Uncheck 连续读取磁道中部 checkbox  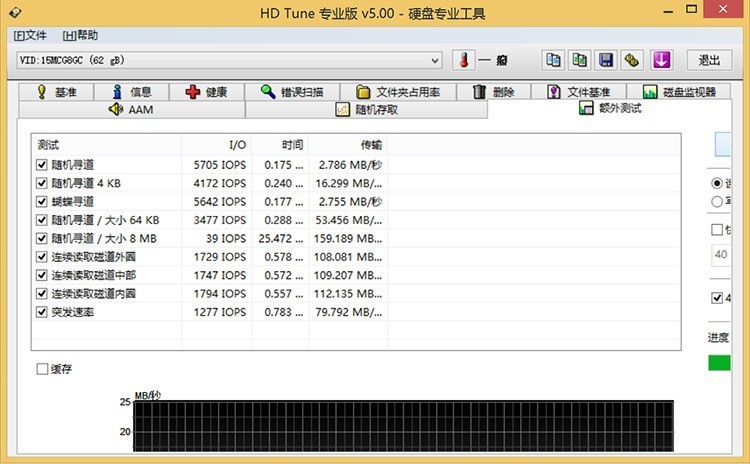pos(42,275)
